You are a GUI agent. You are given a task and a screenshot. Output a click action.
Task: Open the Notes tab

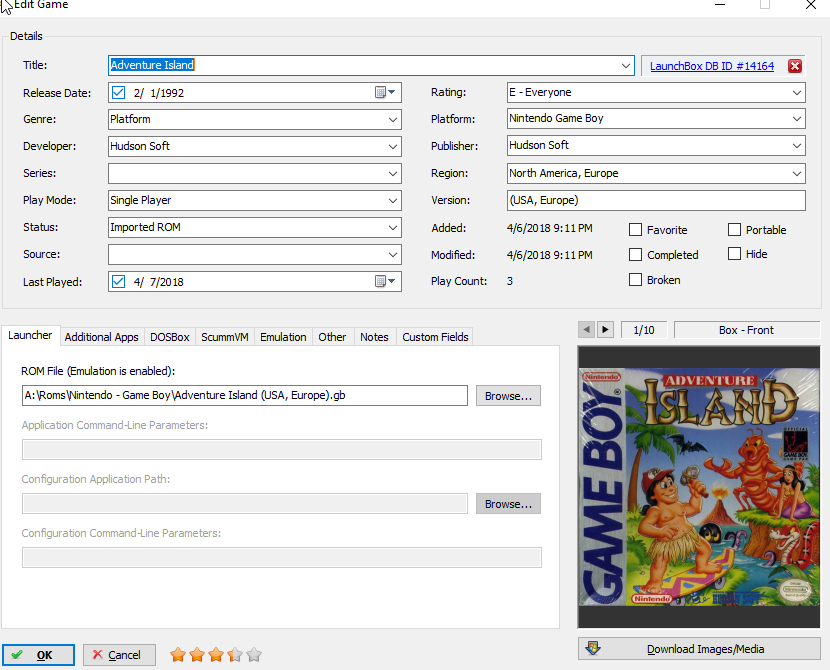[374, 337]
